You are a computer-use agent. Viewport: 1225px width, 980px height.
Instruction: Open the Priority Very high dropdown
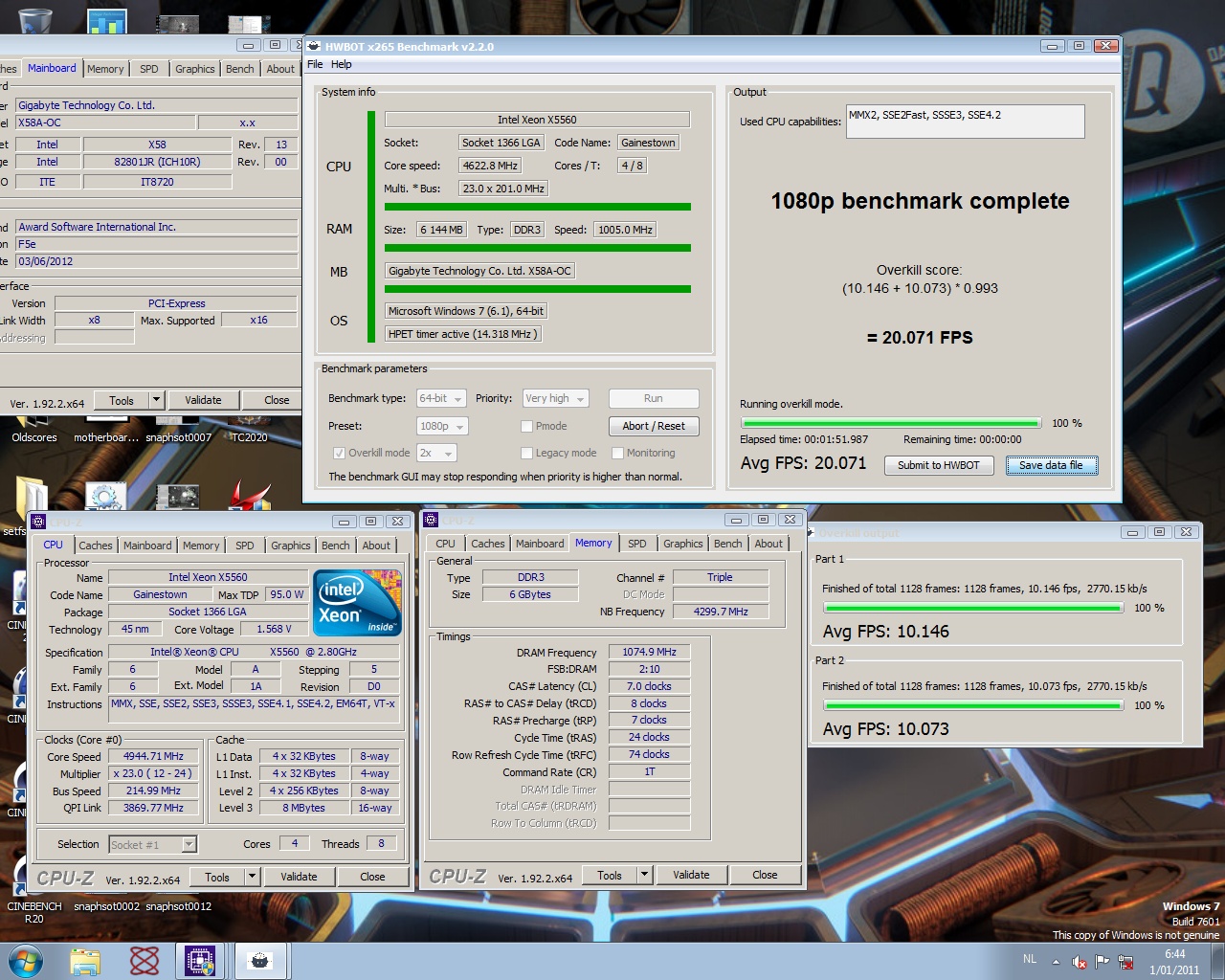click(555, 398)
